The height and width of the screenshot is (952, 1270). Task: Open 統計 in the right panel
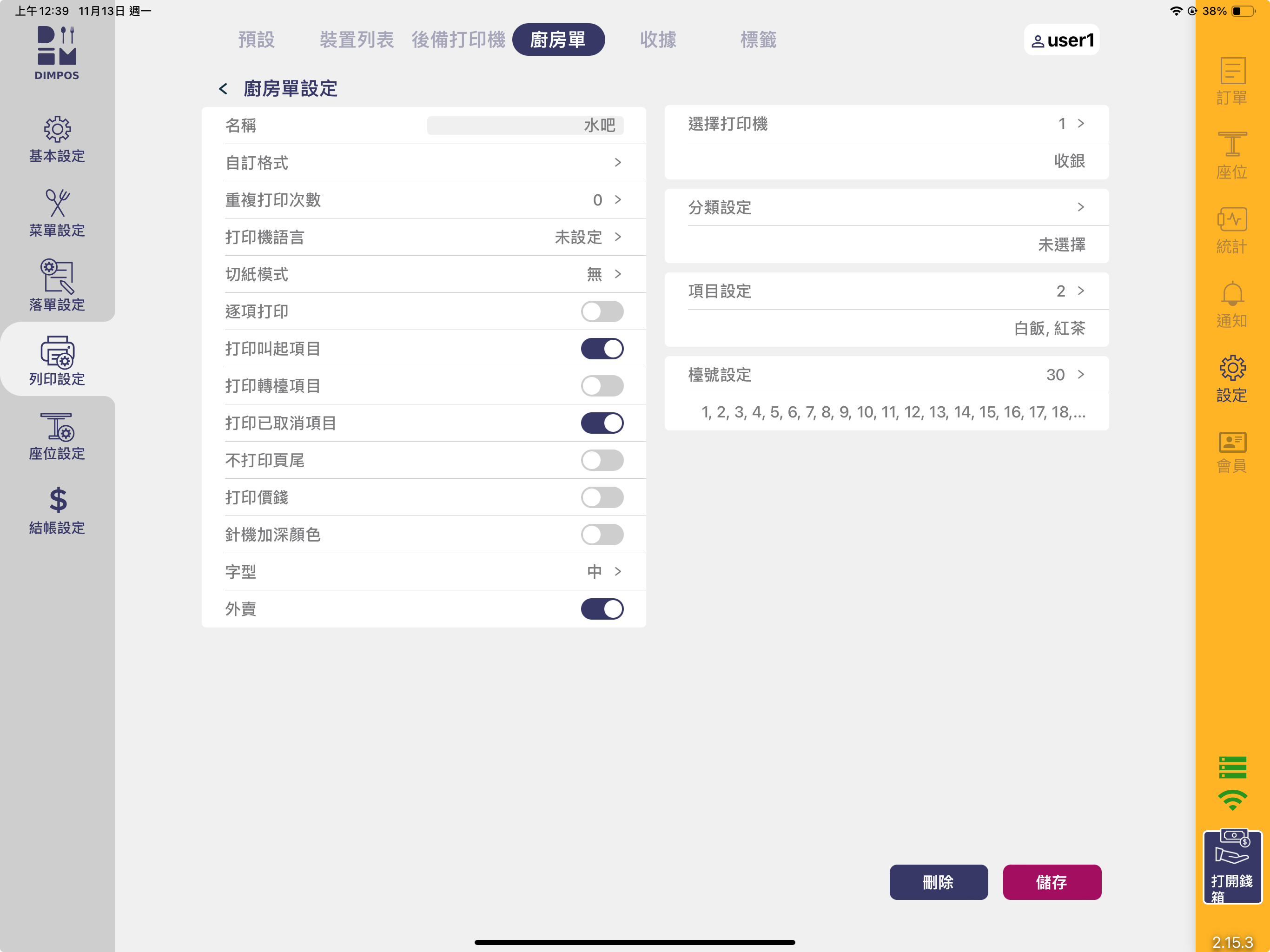click(x=1232, y=230)
